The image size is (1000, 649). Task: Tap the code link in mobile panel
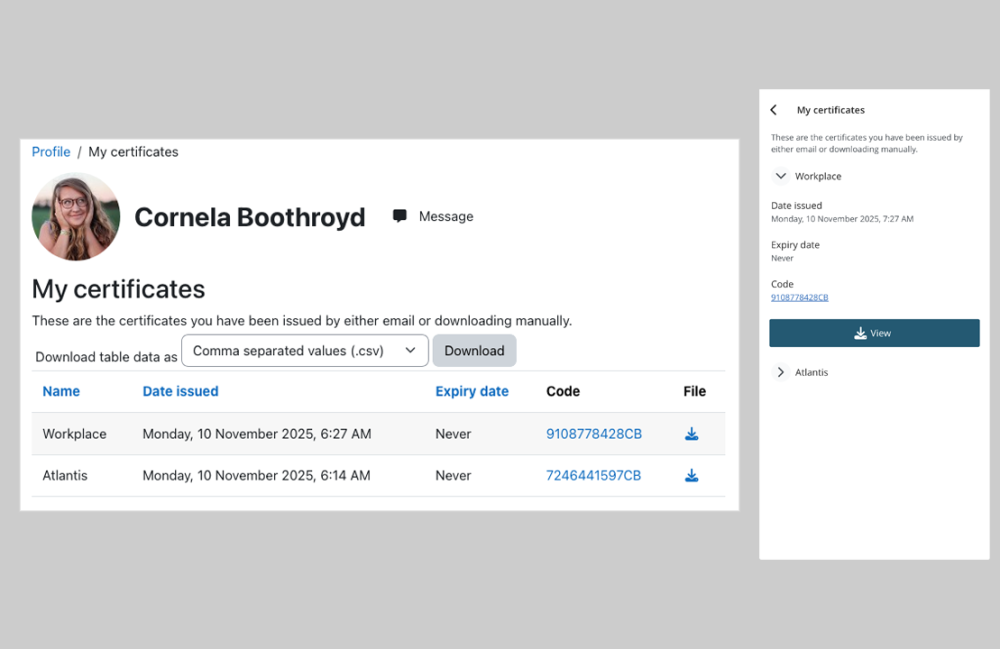pyautogui.click(x=799, y=297)
